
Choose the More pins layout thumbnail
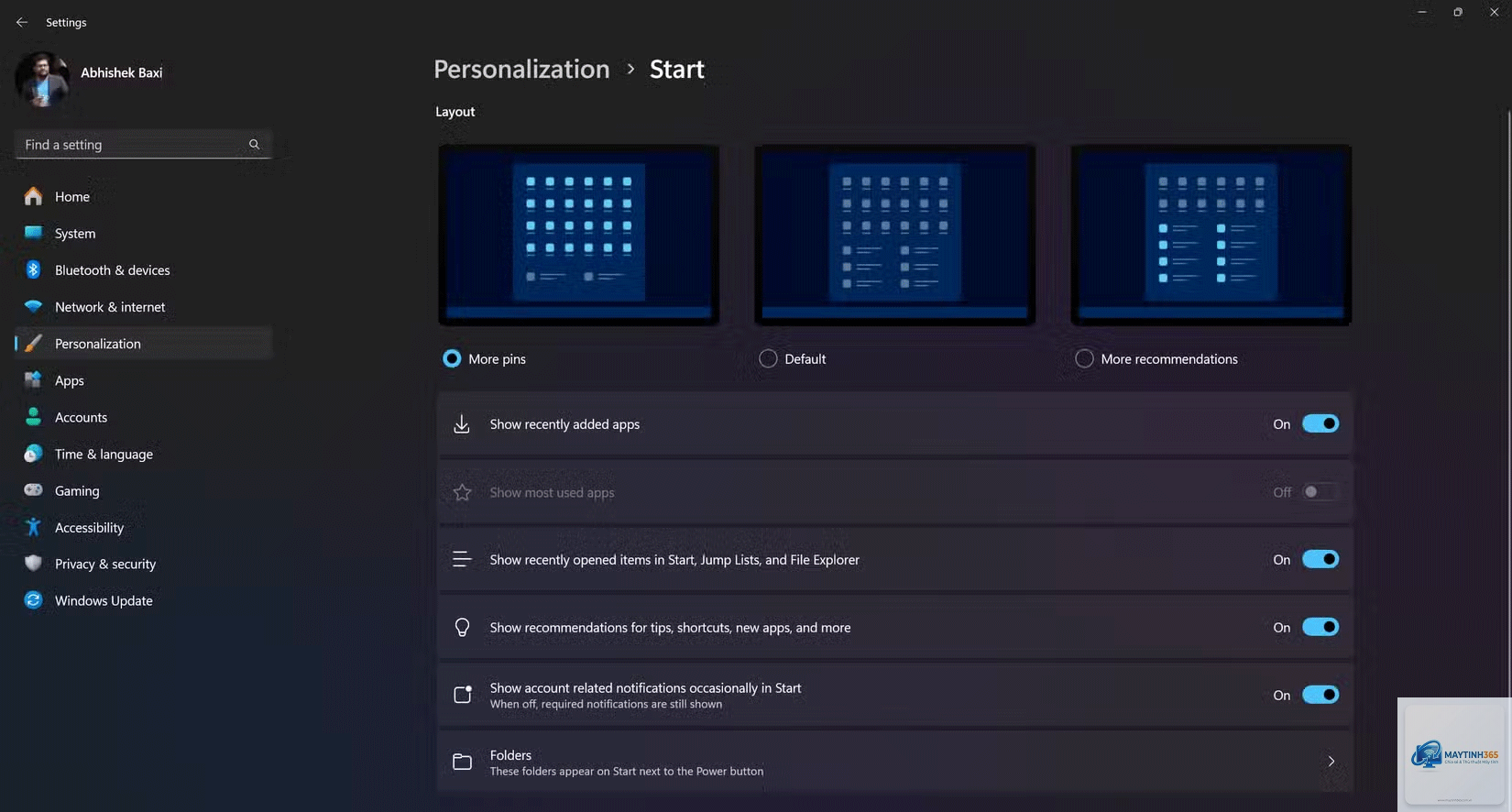click(x=579, y=235)
